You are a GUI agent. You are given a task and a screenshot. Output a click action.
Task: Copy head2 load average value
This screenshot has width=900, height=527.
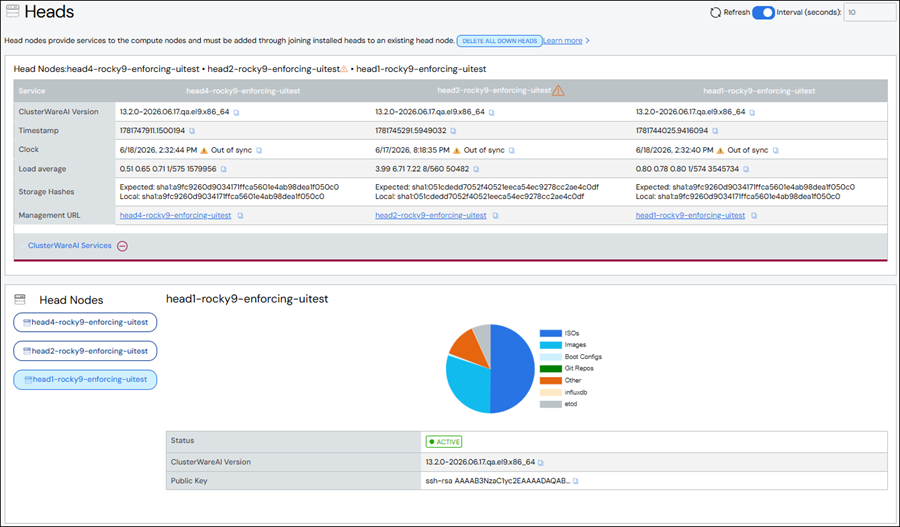(476, 169)
